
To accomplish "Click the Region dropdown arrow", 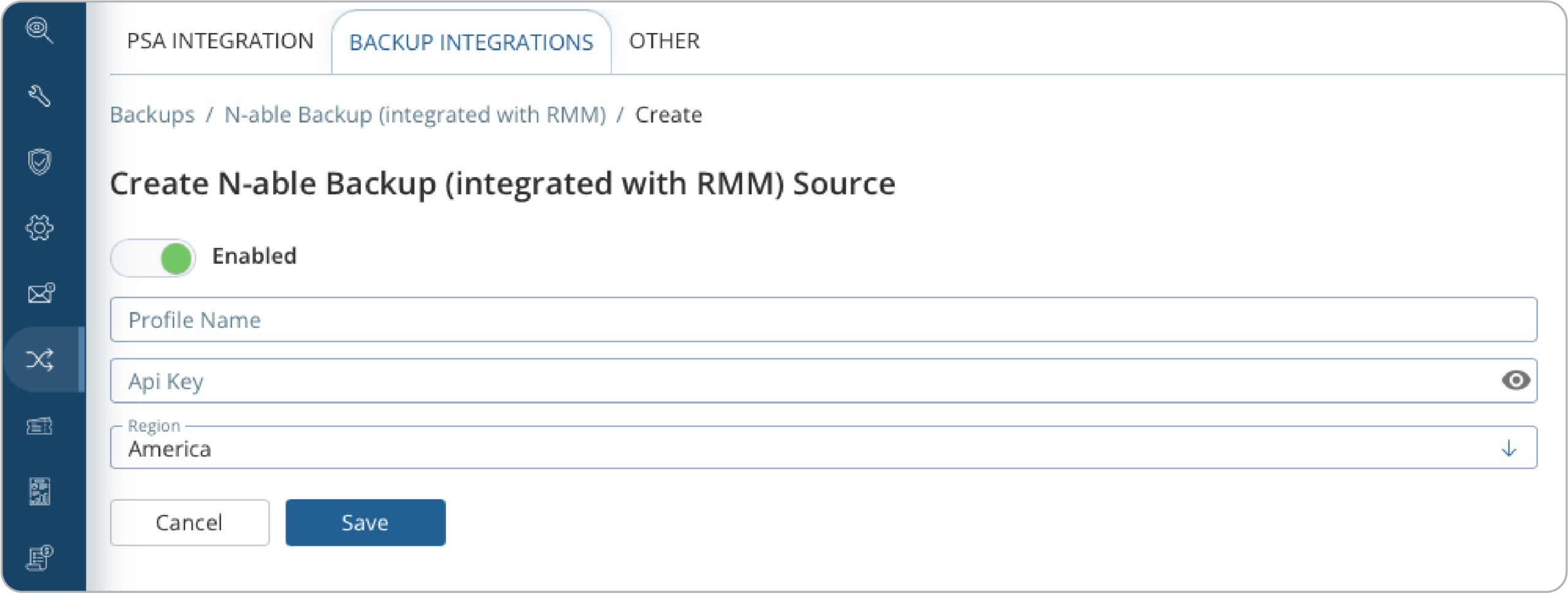I will (x=1509, y=448).
